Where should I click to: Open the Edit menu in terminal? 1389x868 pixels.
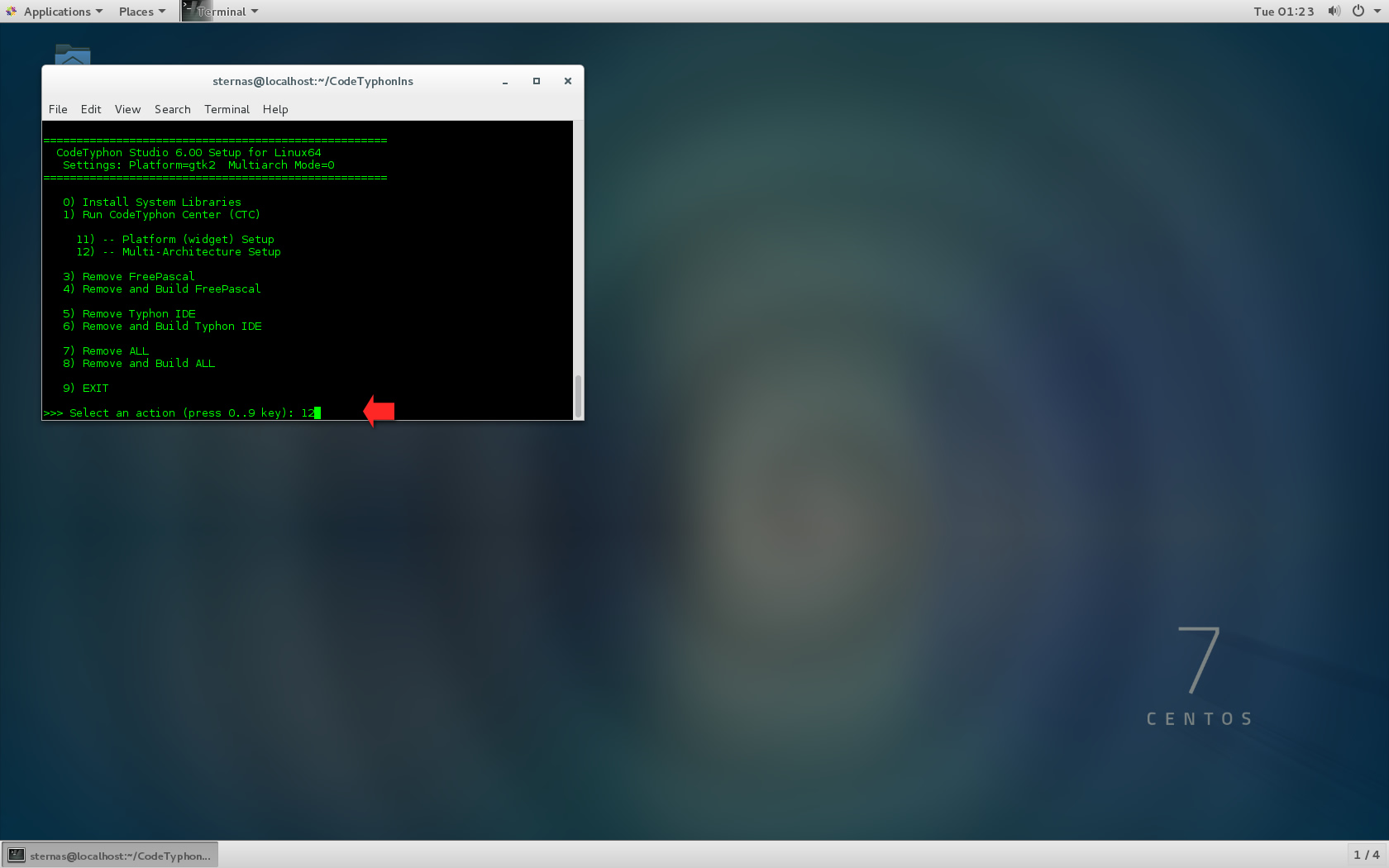coord(91,109)
